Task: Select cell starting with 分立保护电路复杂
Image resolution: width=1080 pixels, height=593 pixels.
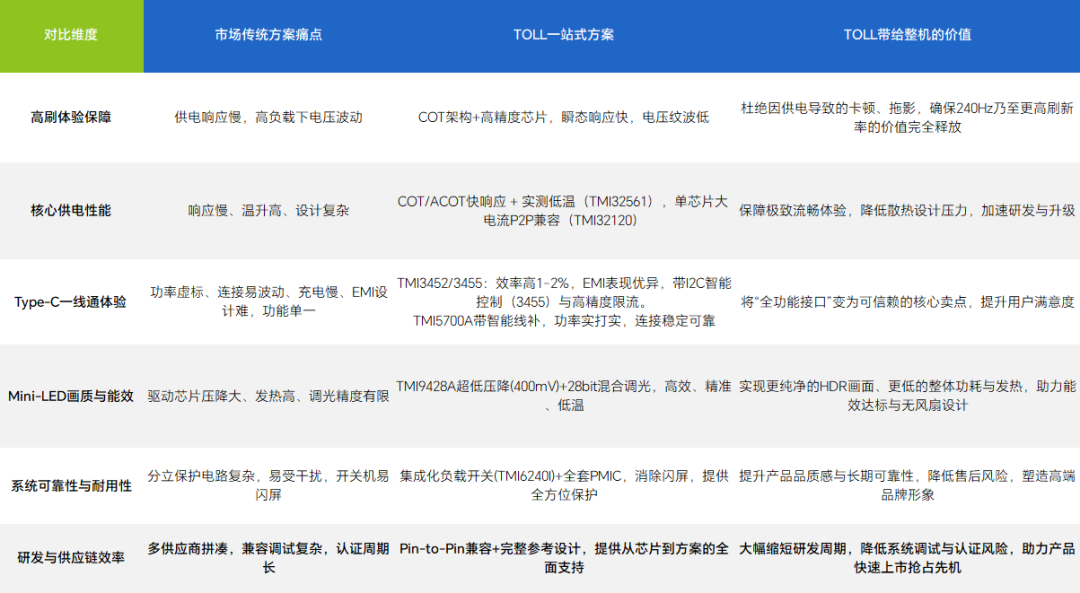Action: click(268, 486)
